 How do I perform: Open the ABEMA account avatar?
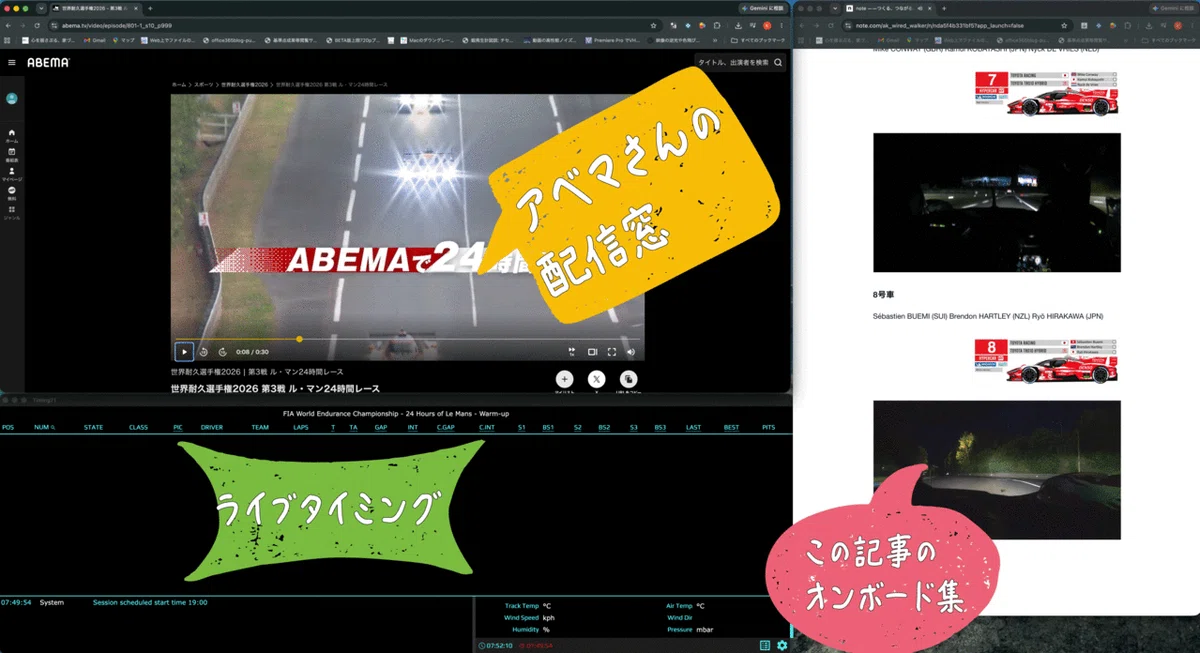12,98
